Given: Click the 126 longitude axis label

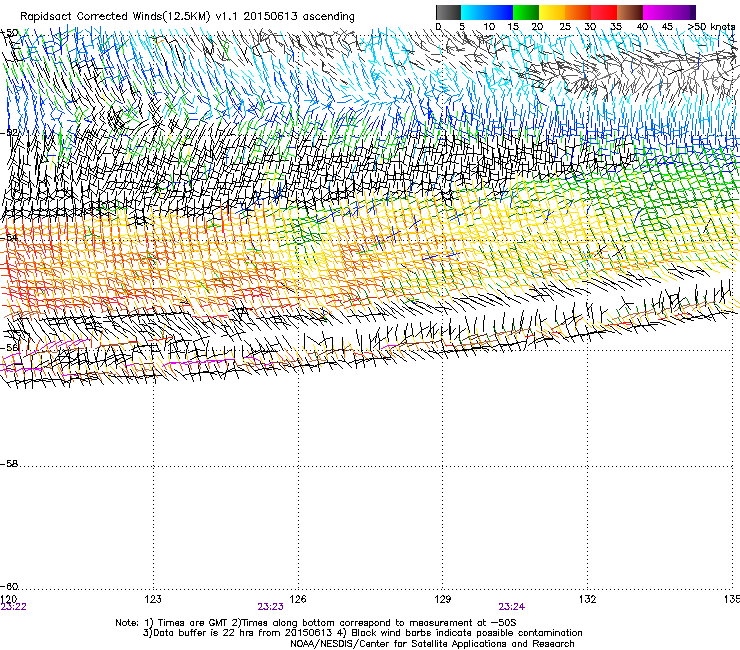Looking at the screenshot, I should pyautogui.click(x=298, y=599).
